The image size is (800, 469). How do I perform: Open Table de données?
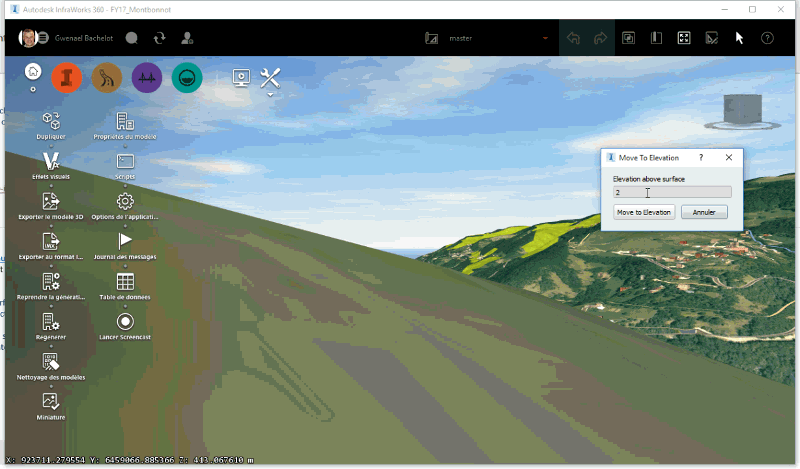pyautogui.click(x=125, y=281)
